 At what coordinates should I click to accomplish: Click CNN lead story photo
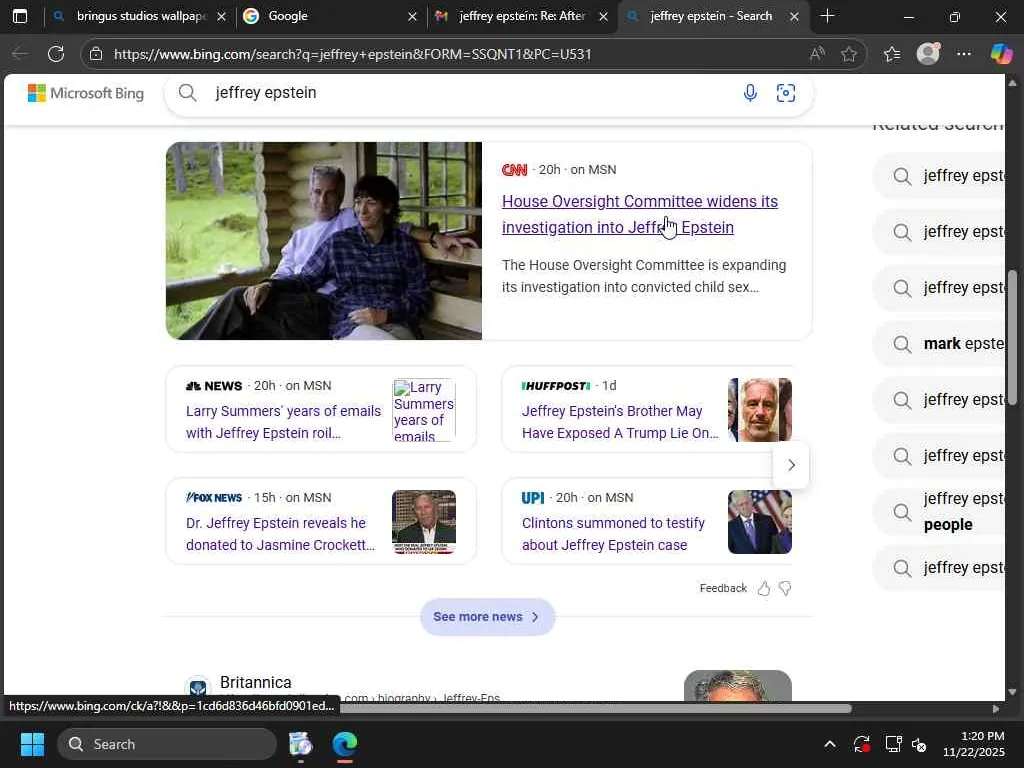click(323, 240)
